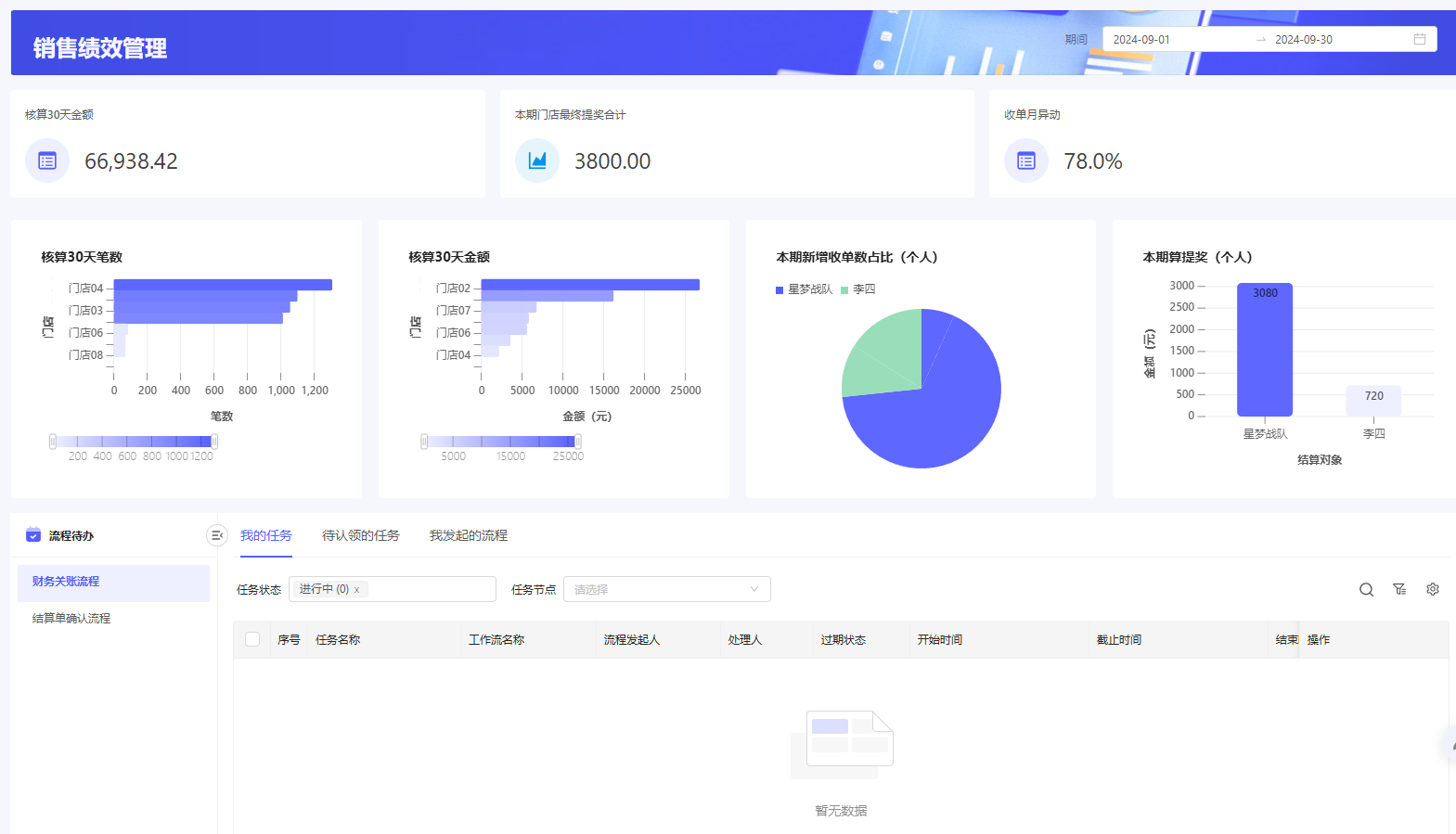The height and width of the screenshot is (834, 1456).
Task: Click right handle of 笔数 range slider
Action: [x=214, y=442]
